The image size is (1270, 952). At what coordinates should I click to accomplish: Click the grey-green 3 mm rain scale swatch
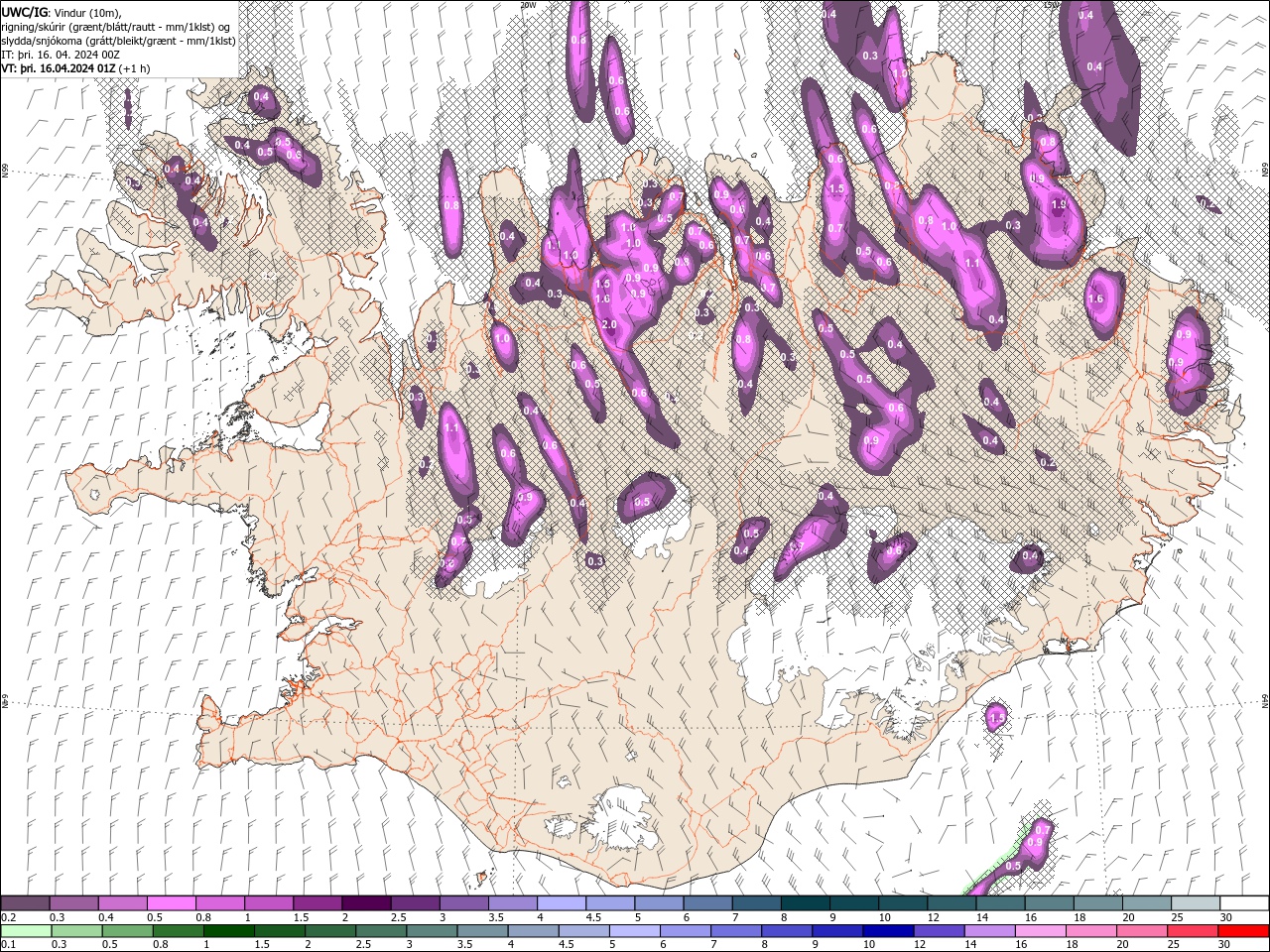(433, 931)
